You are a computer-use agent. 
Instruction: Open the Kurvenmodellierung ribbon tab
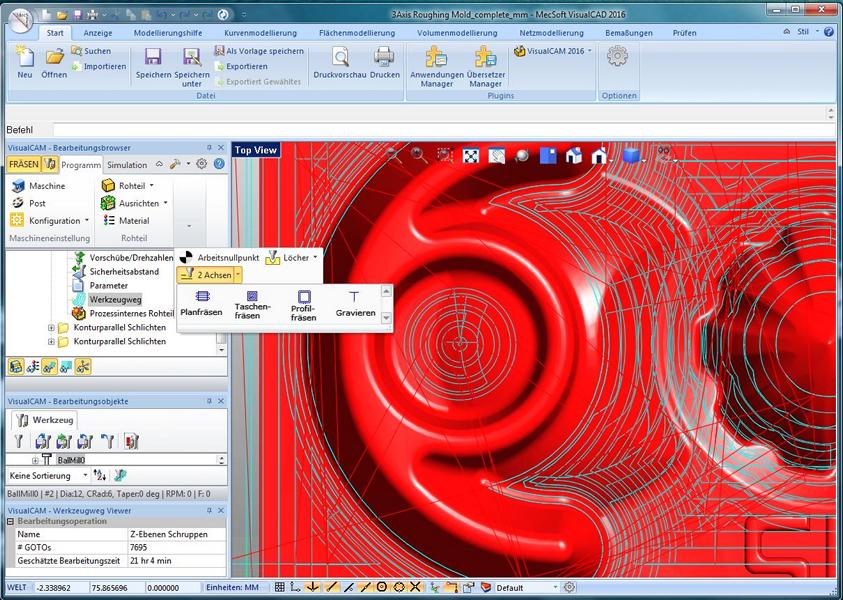260,33
